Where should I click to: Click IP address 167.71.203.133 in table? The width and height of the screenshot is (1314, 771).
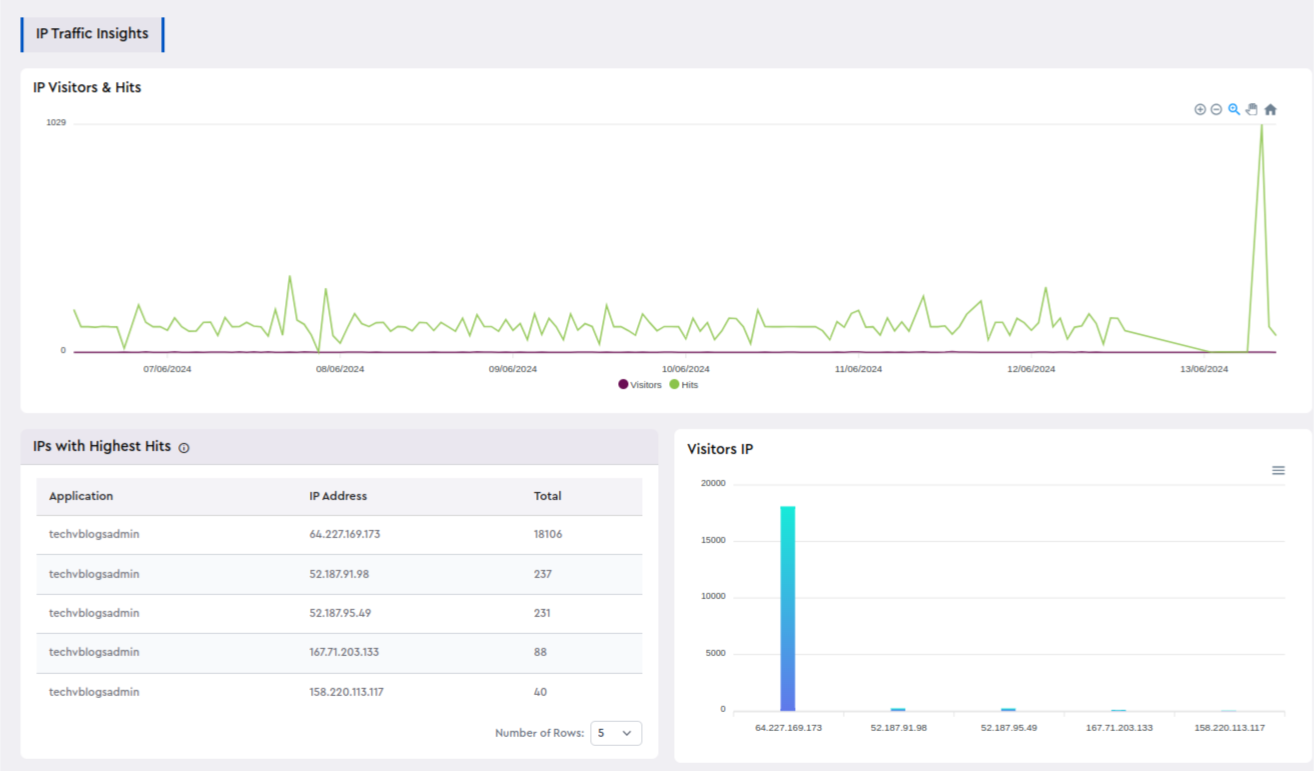(344, 652)
